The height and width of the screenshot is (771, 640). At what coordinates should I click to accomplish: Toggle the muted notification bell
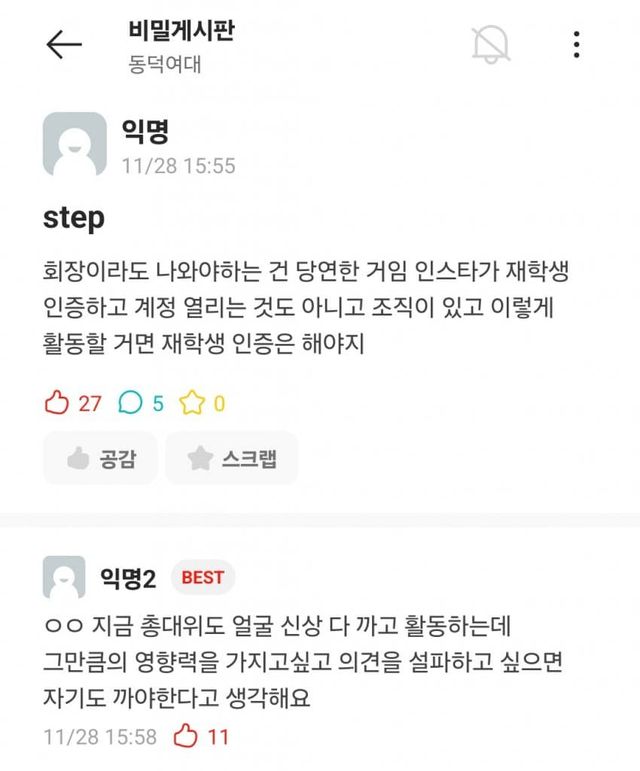click(x=490, y=44)
